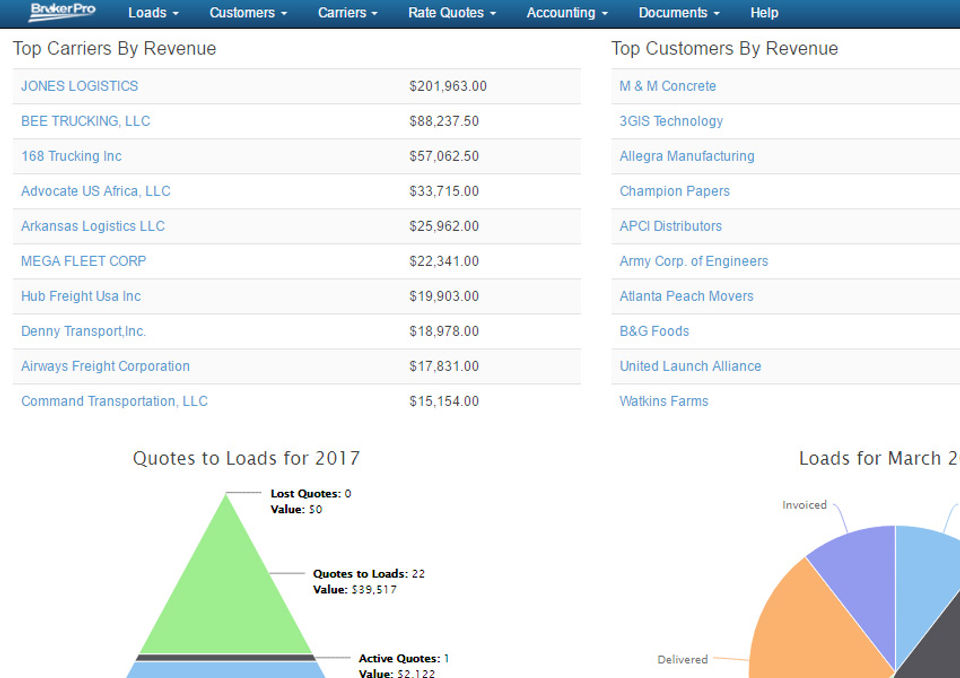Click the $88,237.50 revenue value
This screenshot has width=960, height=678.
444,121
